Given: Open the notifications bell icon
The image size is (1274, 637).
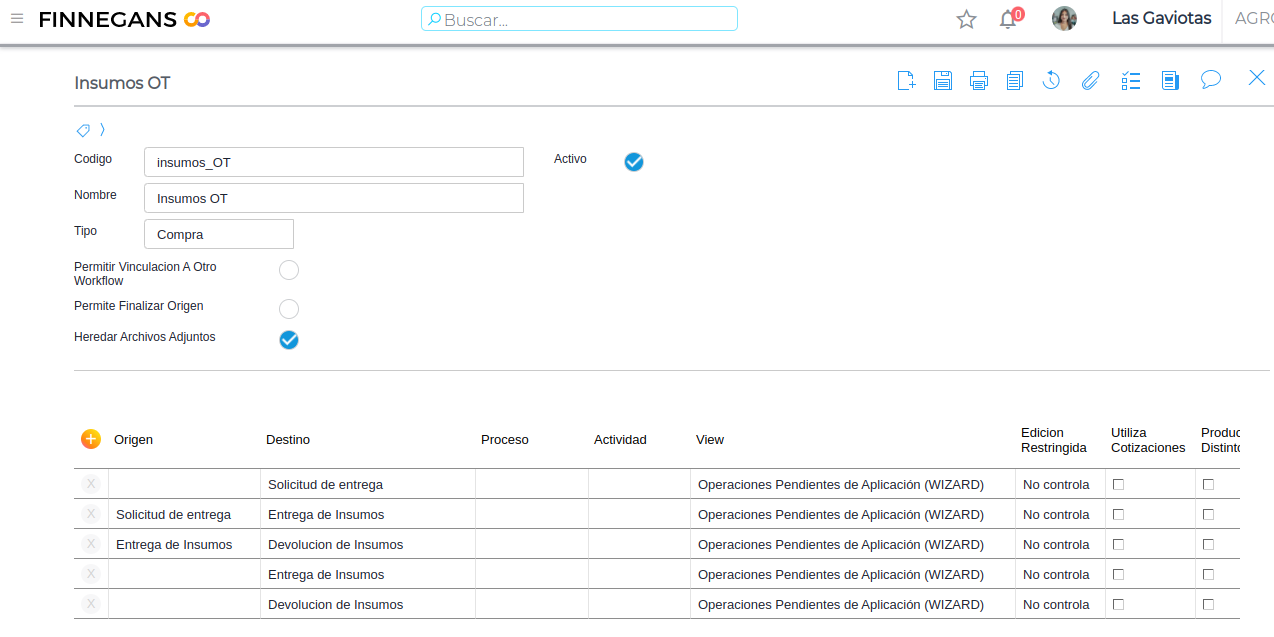Looking at the screenshot, I should (1008, 19).
